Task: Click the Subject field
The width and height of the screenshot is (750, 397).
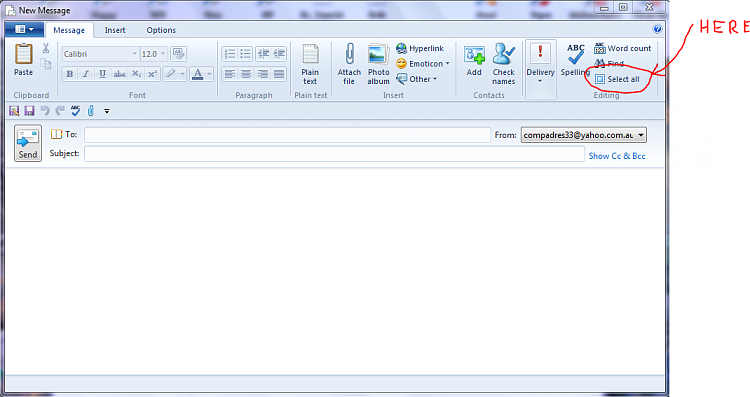Action: coord(334,154)
